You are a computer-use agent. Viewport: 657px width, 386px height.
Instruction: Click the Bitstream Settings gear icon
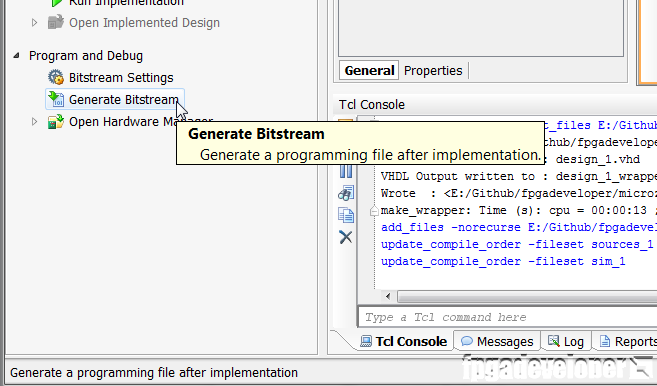point(55,78)
